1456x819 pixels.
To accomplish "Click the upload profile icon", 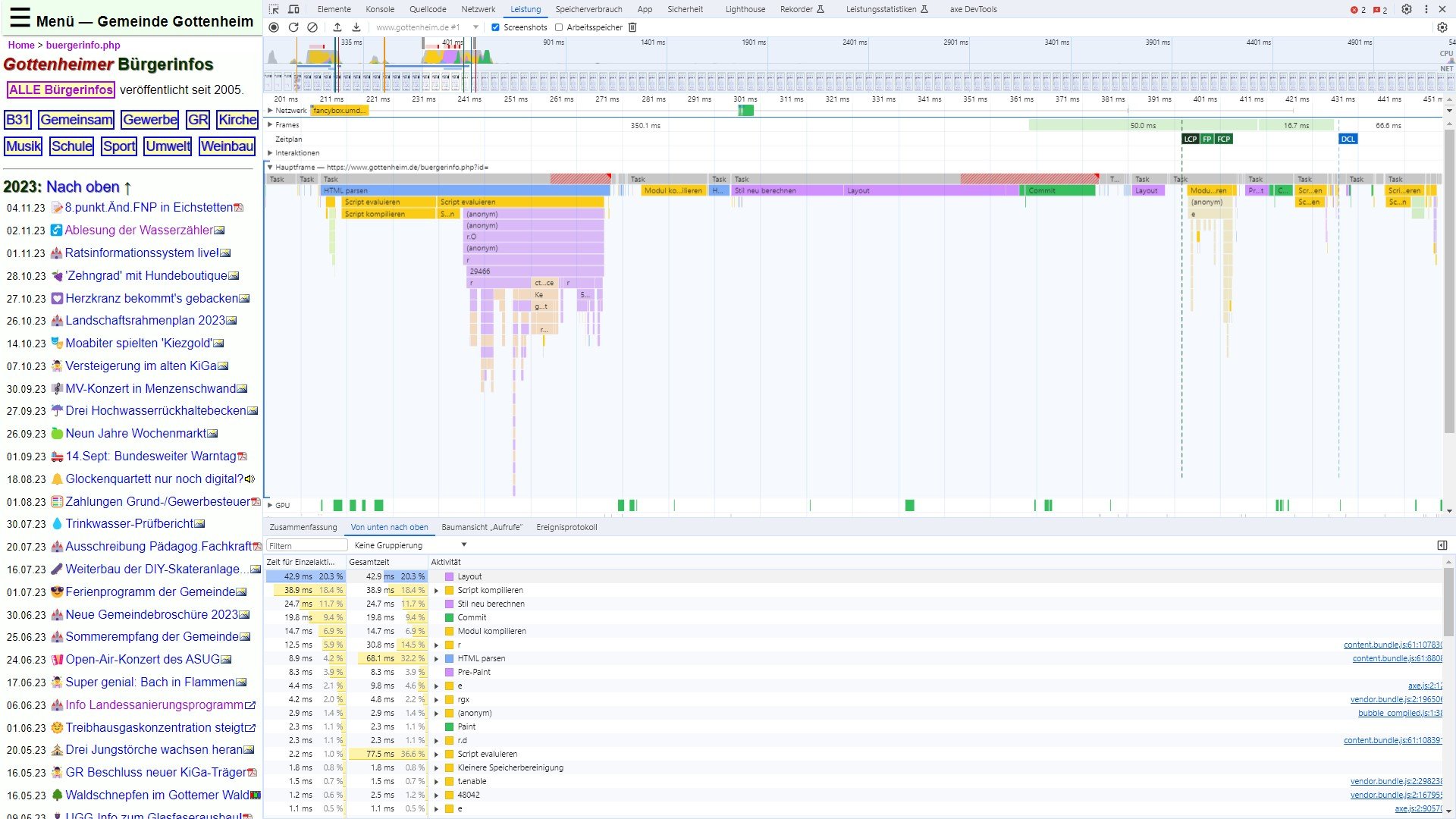I will pos(337,27).
